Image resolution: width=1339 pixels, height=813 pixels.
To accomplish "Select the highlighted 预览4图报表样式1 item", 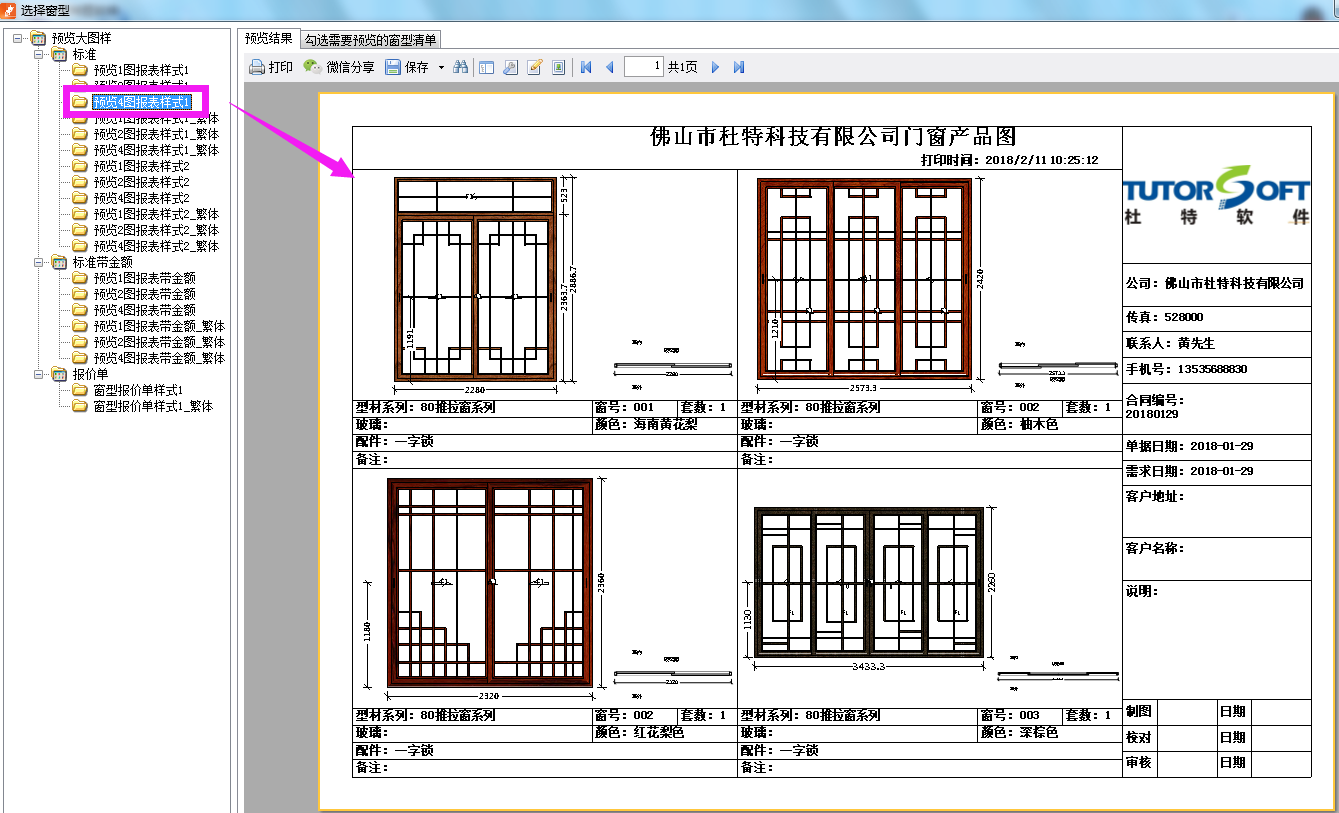I will coord(141,102).
